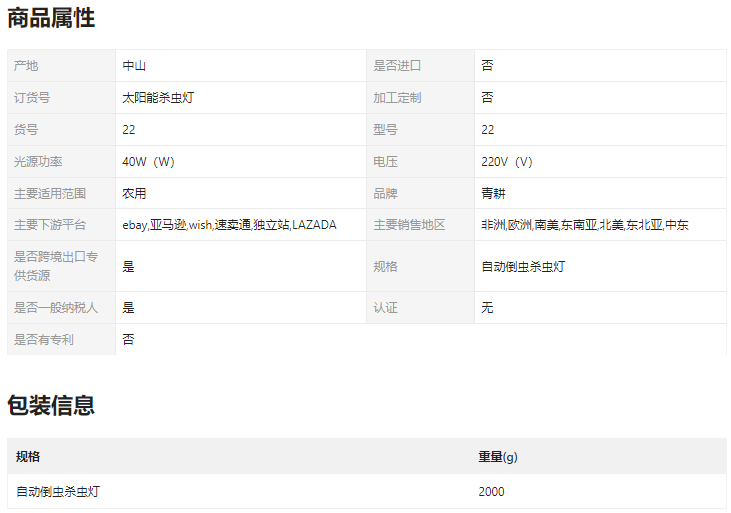Click the 是否进口 label
The width and height of the screenshot is (731, 513).
pyautogui.click(x=397, y=66)
